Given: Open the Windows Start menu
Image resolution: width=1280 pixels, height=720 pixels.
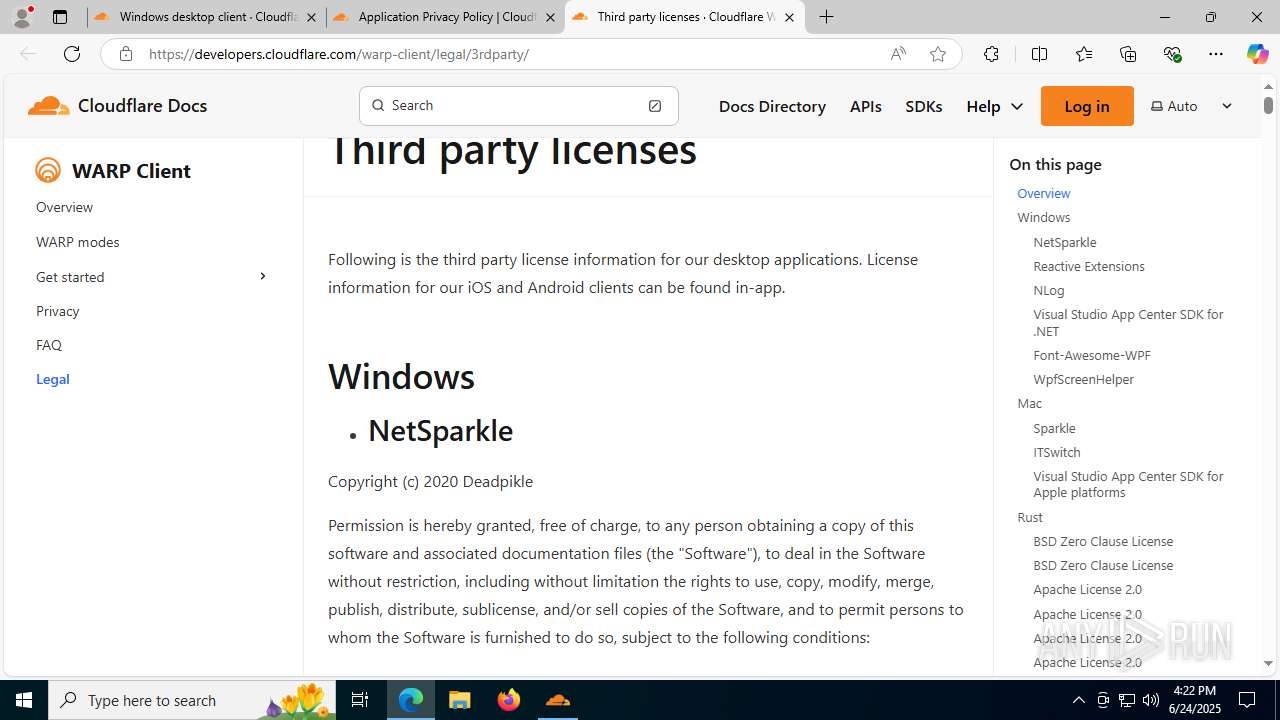Looking at the screenshot, I should click(24, 700).
